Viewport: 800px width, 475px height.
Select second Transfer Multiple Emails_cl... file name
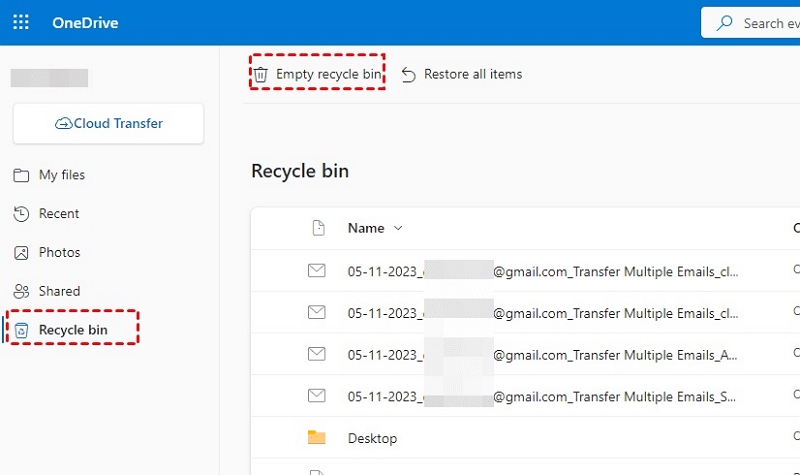tap(543, 313)
